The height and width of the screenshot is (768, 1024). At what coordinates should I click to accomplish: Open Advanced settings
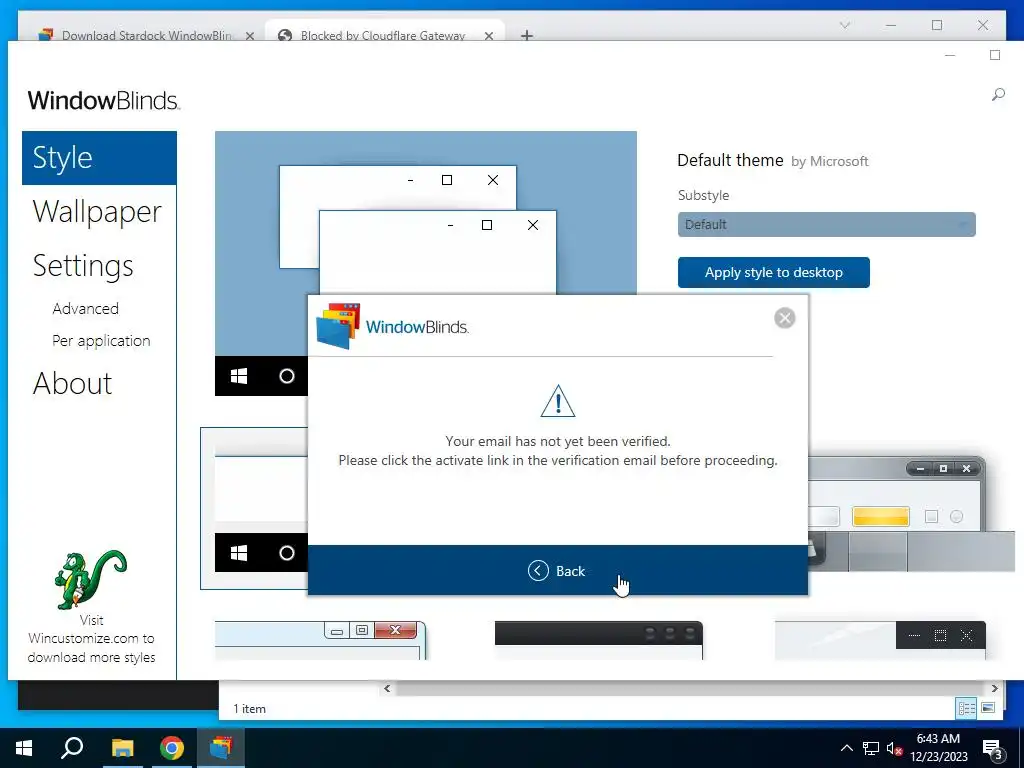(86, 309)
